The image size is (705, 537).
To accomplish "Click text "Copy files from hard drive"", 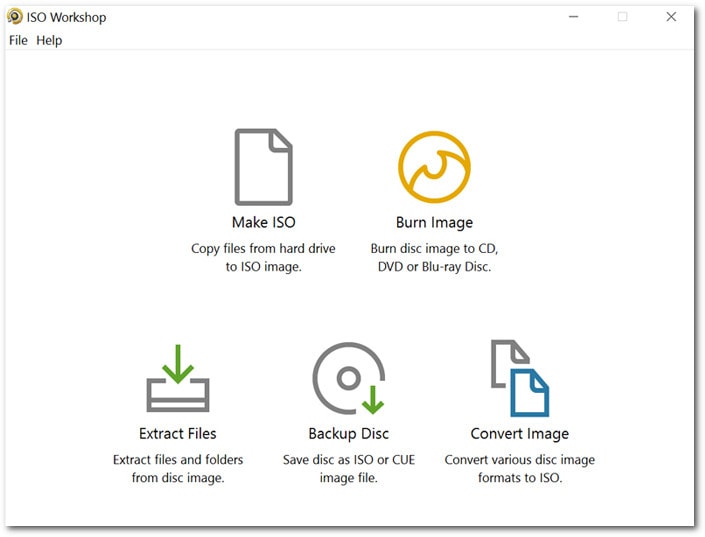I will coord(263,249).
